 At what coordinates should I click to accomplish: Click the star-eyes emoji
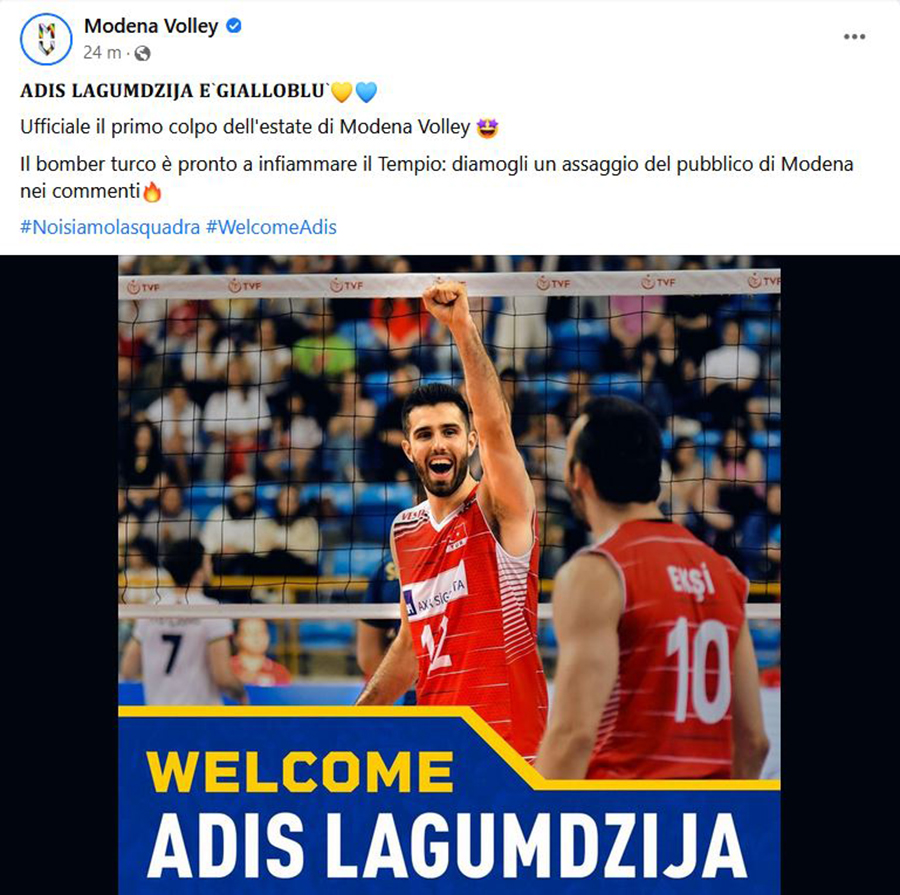click(487, 127)
